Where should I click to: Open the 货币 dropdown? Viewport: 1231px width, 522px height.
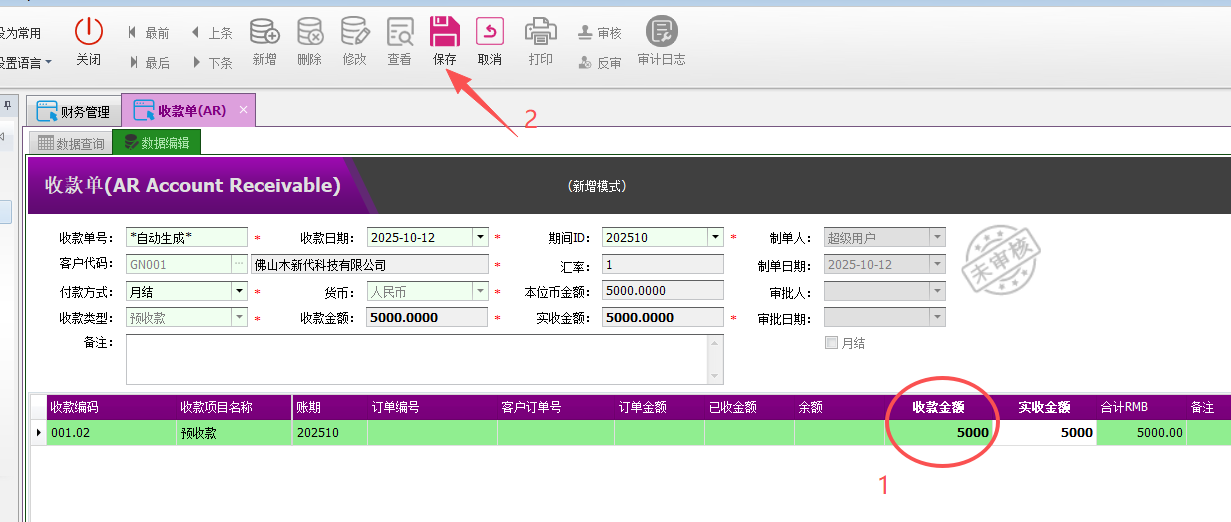(x=480, y=291)
